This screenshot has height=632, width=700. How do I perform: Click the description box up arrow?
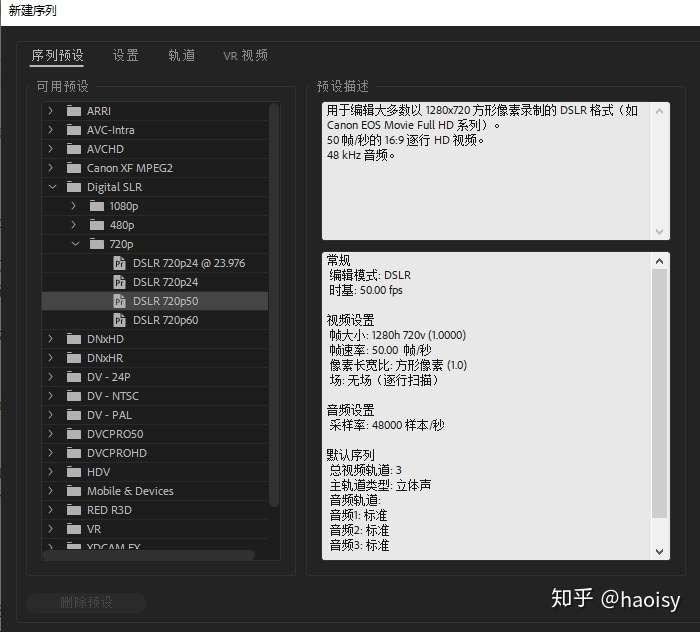coord(659,111)
